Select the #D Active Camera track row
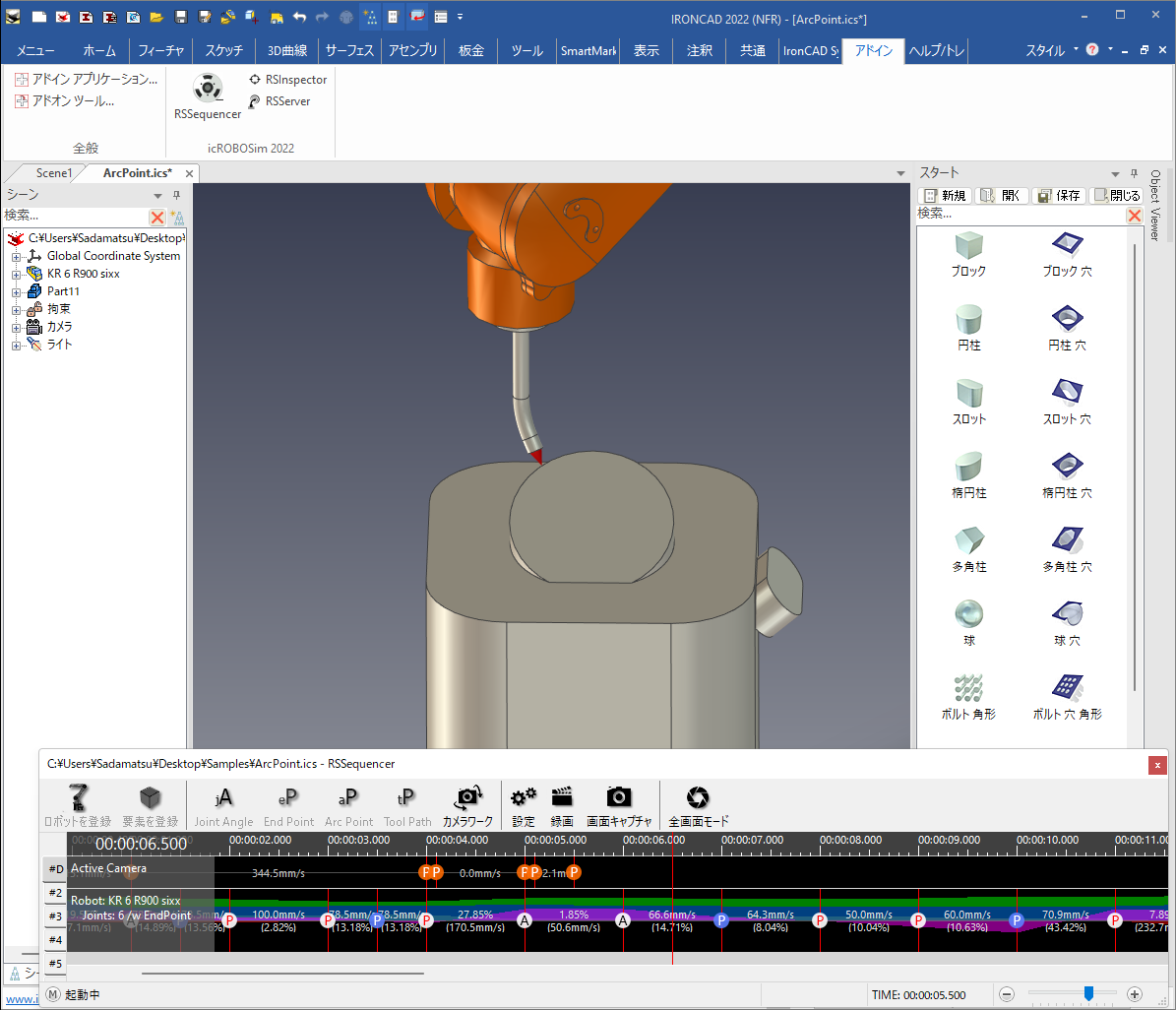The width and height of the screenshot is (1176, 1010). point(56,869)
